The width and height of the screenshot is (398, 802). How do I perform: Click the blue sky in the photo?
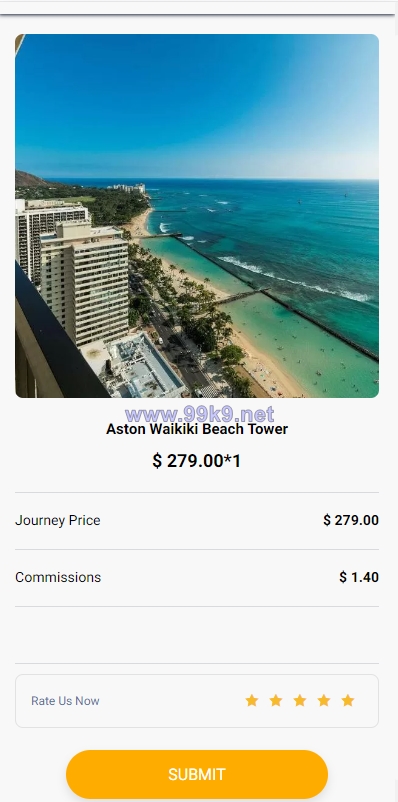(197, 102)
